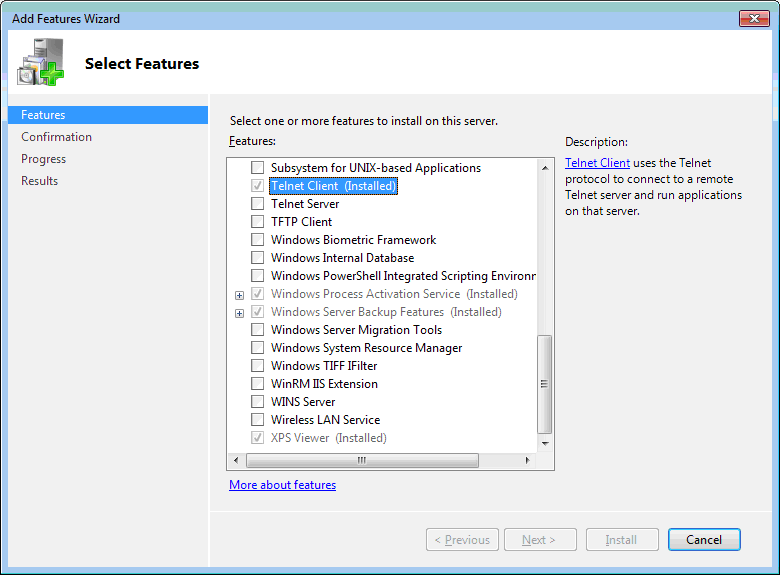Click the horizontal scrollbar thumb
This screenshot has width=780, height=575.
tap(362, 460)
